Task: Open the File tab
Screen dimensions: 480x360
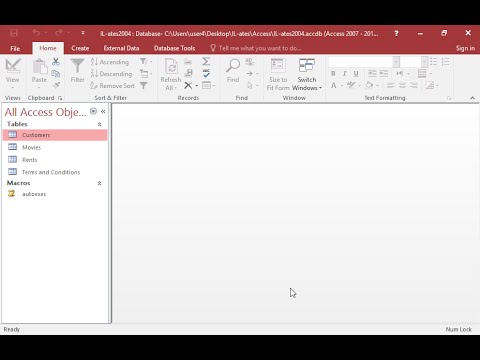Action: (15, 48)
